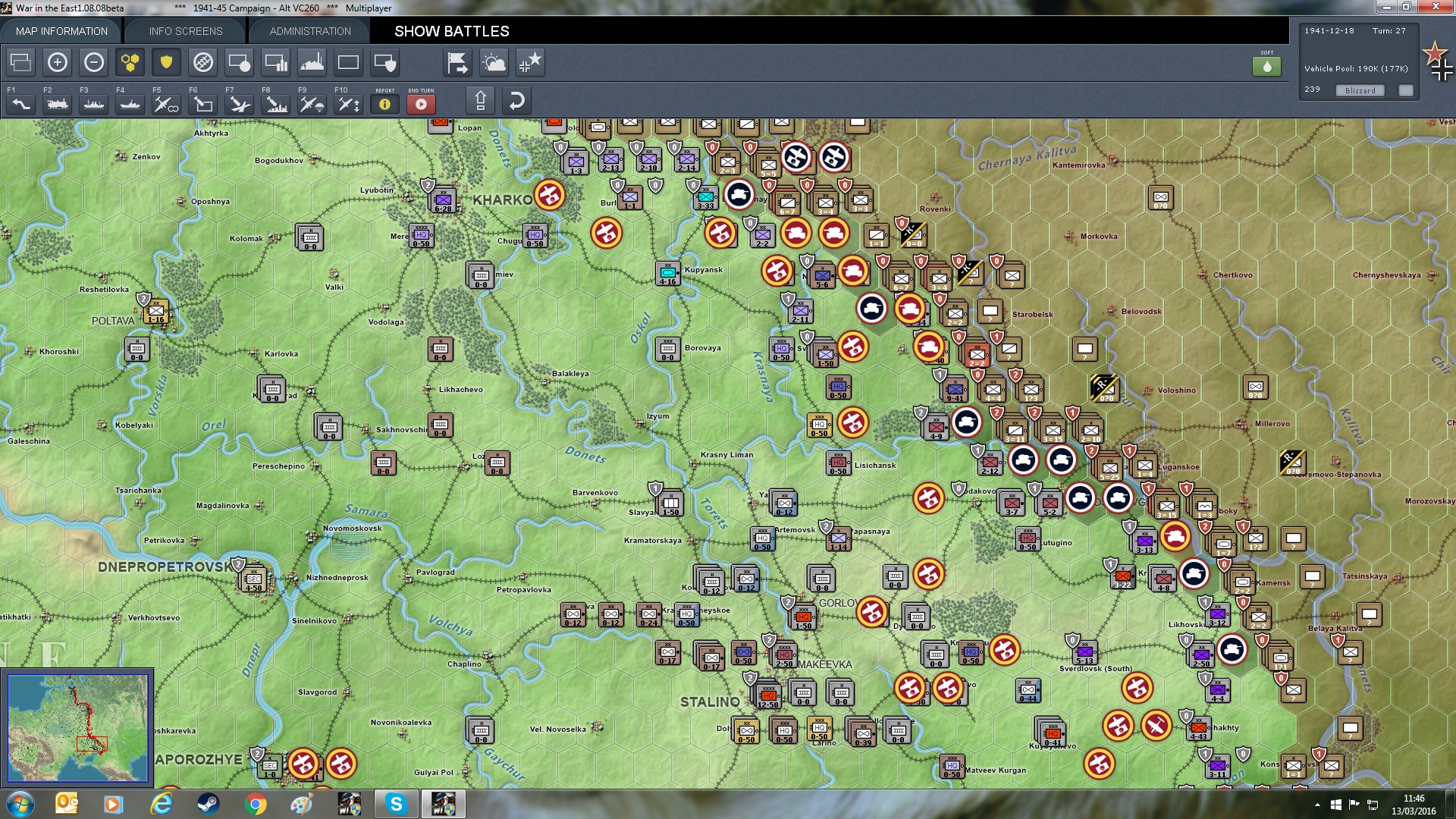This screenshot has width=1456, height=819.
Task: Select the F10 air transfer mode
Action: tap(349, 104)
